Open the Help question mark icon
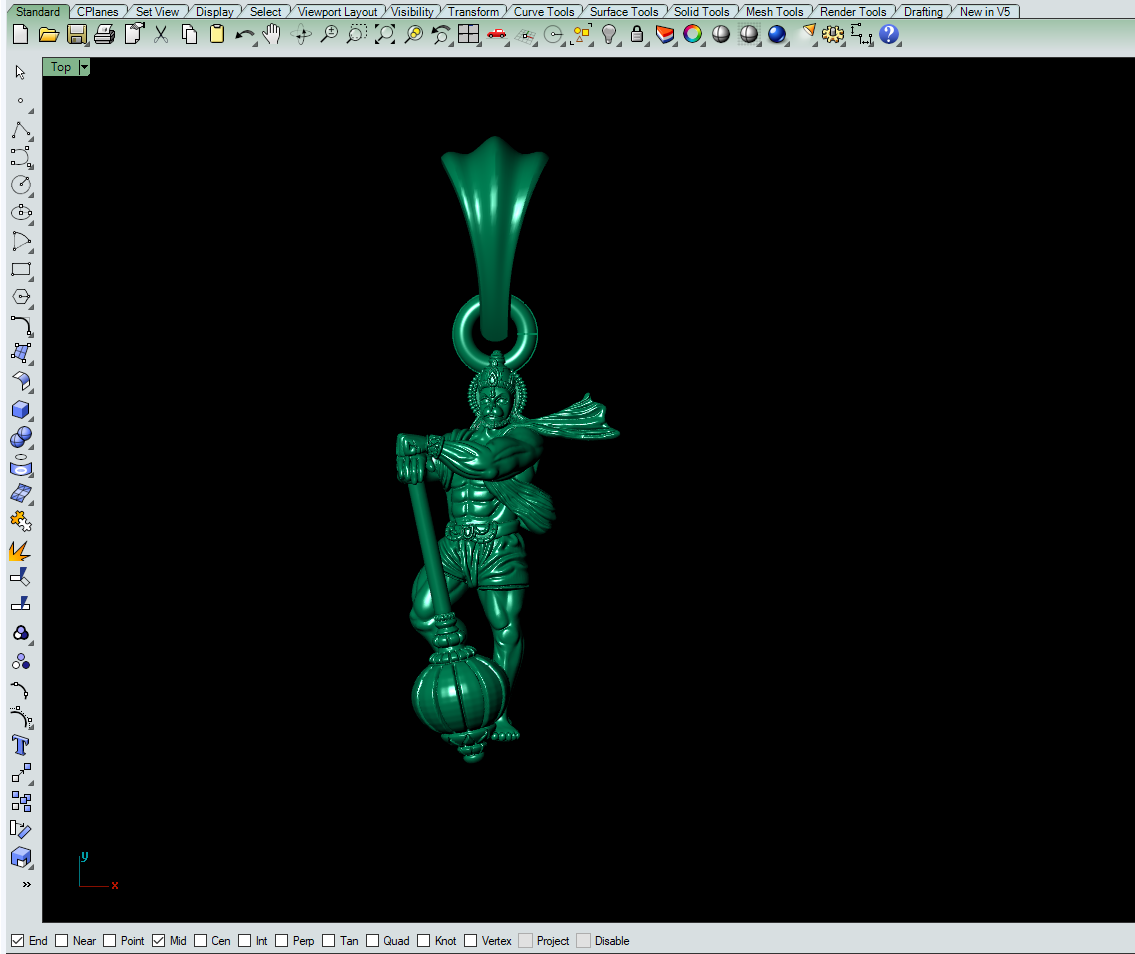 (x=889, y=35)
